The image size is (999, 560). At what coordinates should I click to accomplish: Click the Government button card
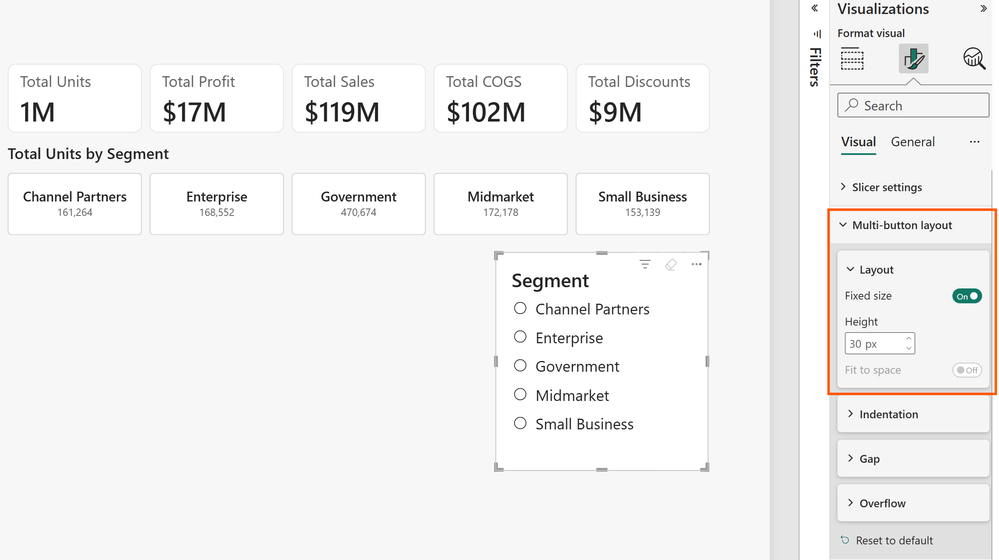(x=359, y=204)
